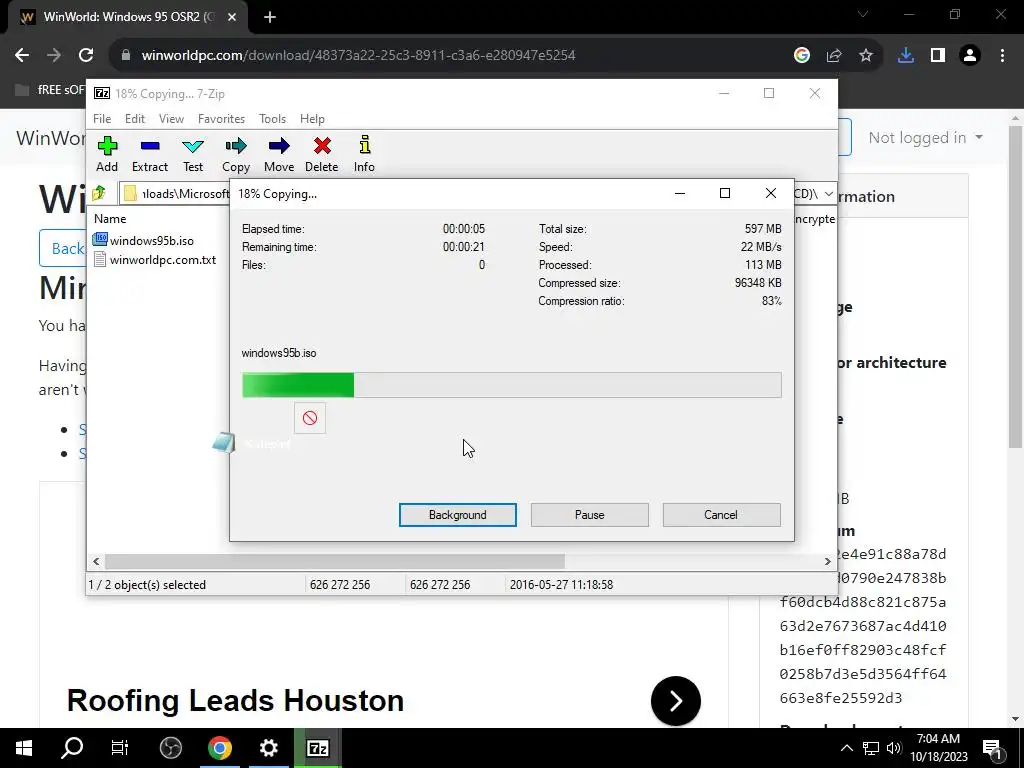Click the Back button on WinWorld page
Viewport: 1024px width, 768px height.
[x=62, y=248]
